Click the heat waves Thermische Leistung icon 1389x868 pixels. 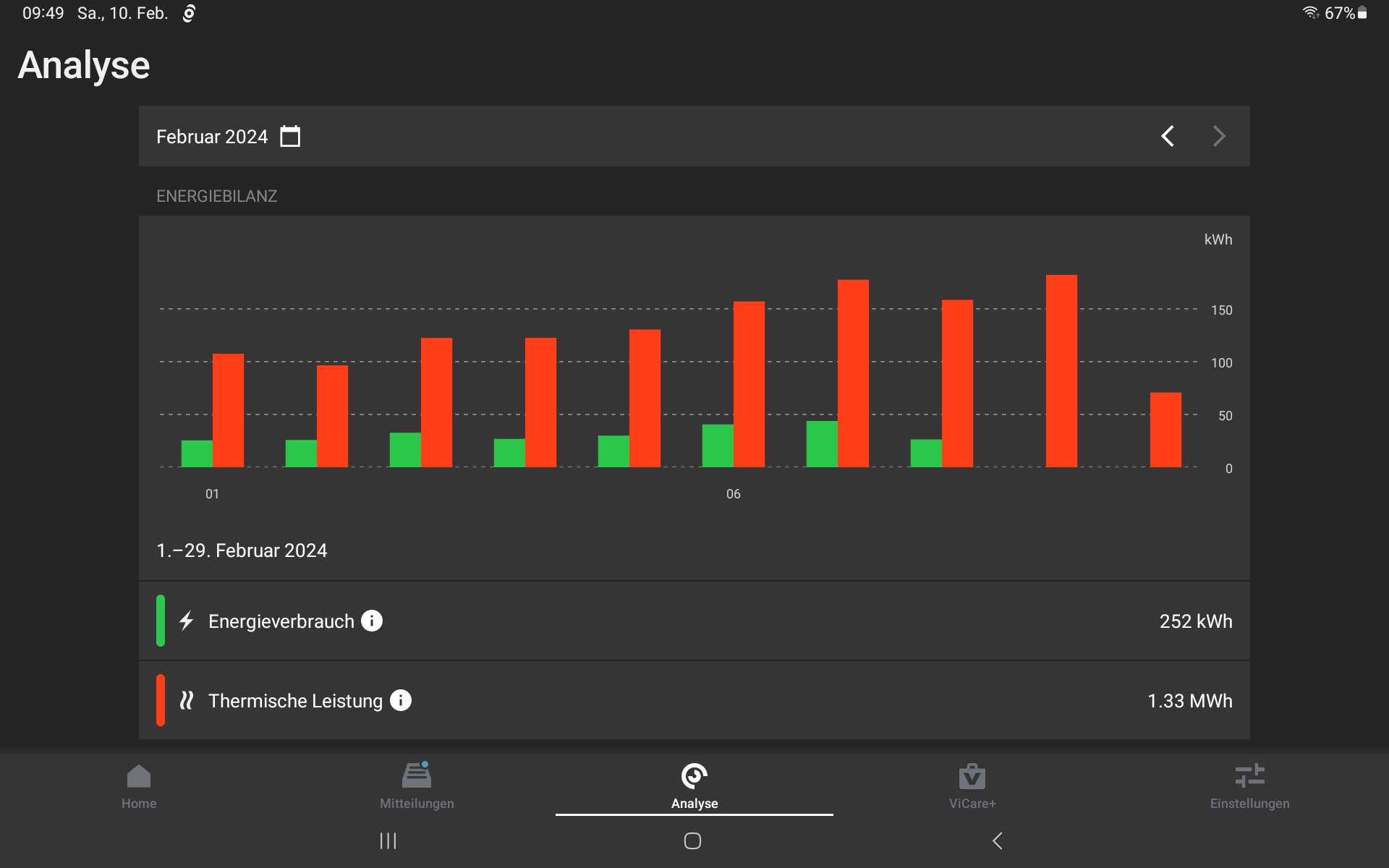point(187,700)
